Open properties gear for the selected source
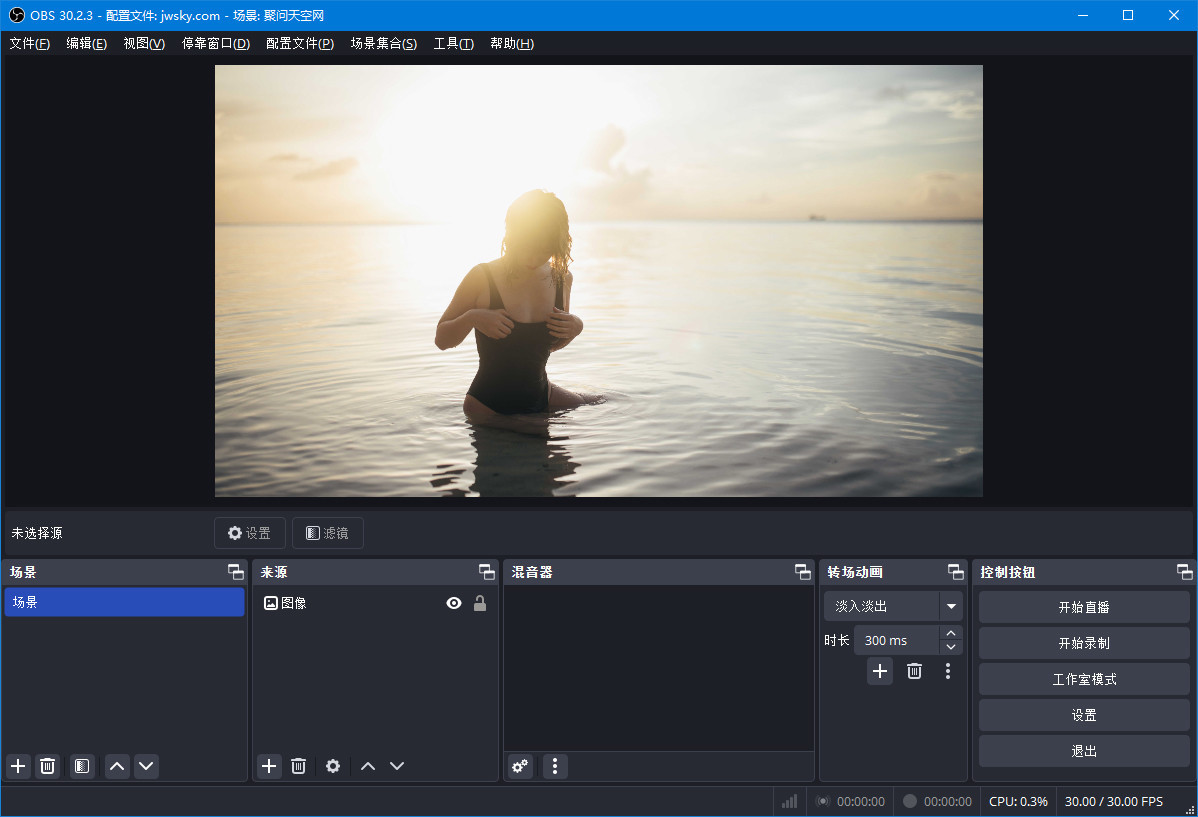The image size is (1198, 817). tap(332, 766)
